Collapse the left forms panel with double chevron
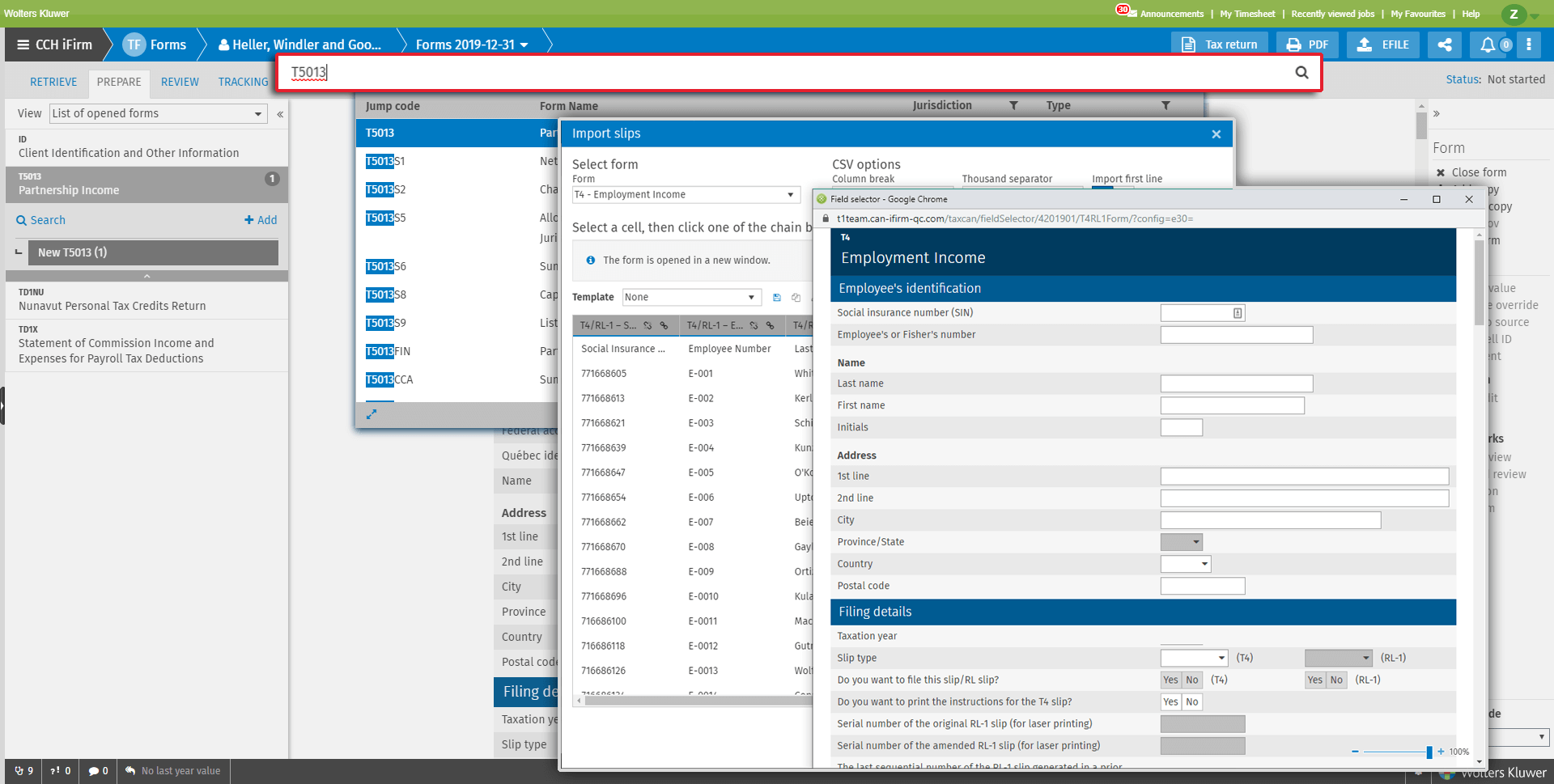Screen dimensions: 1554x784 click(280, 114)
